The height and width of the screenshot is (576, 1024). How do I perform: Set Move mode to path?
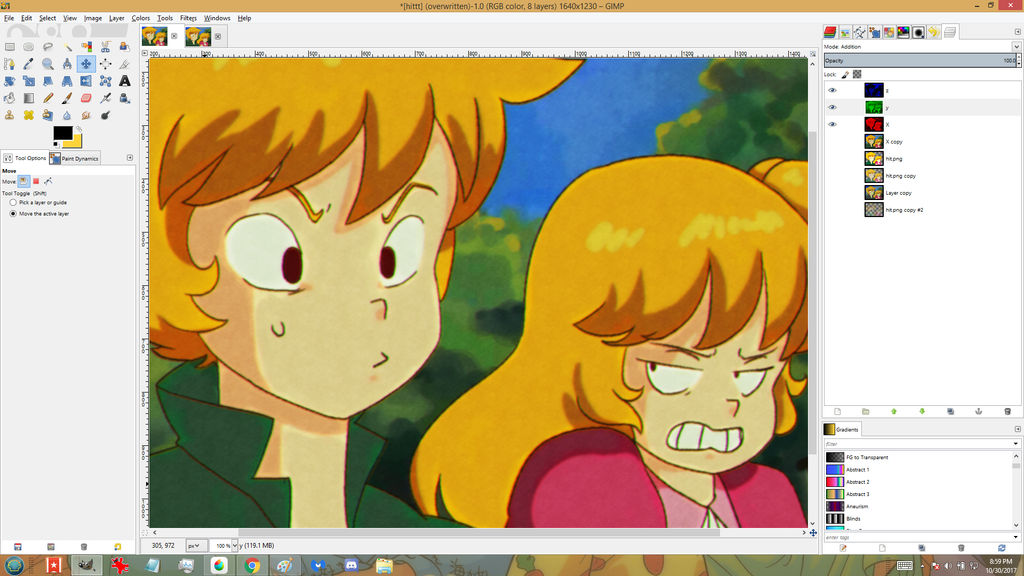[48, 181]
